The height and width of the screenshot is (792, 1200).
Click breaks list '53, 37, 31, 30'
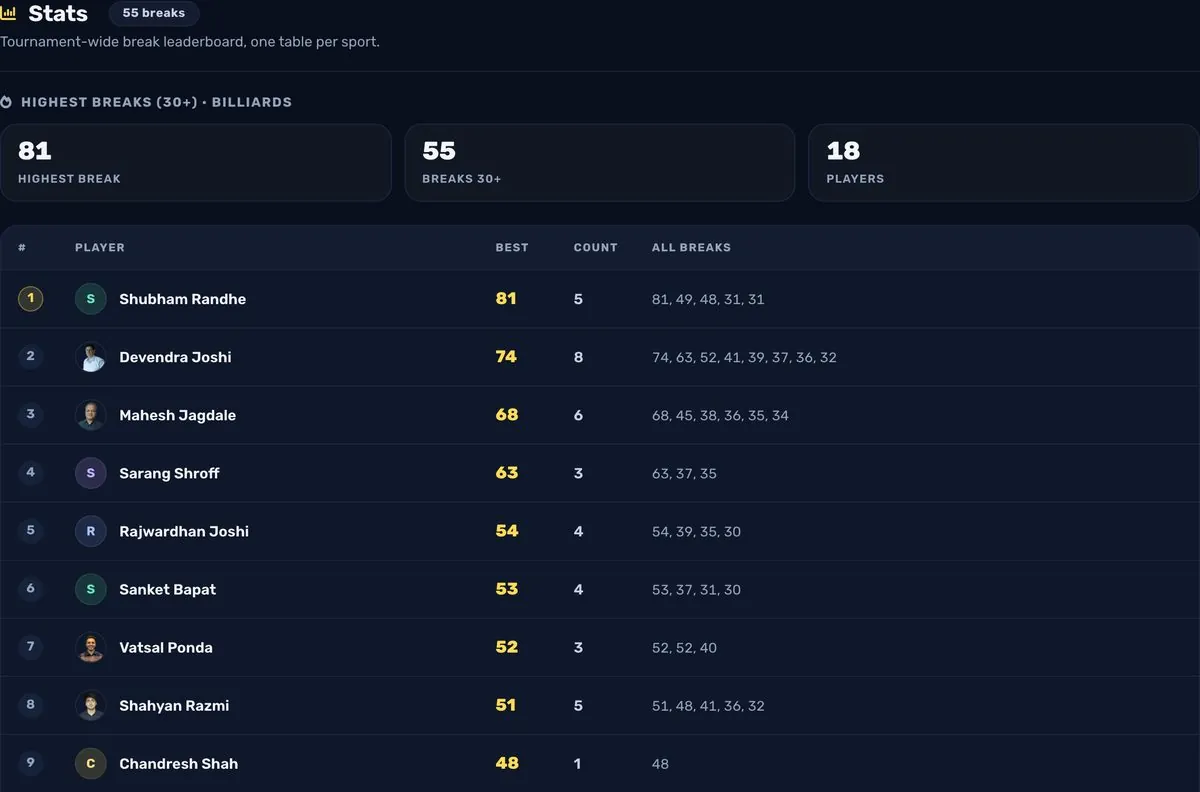(x=696, y=589)
